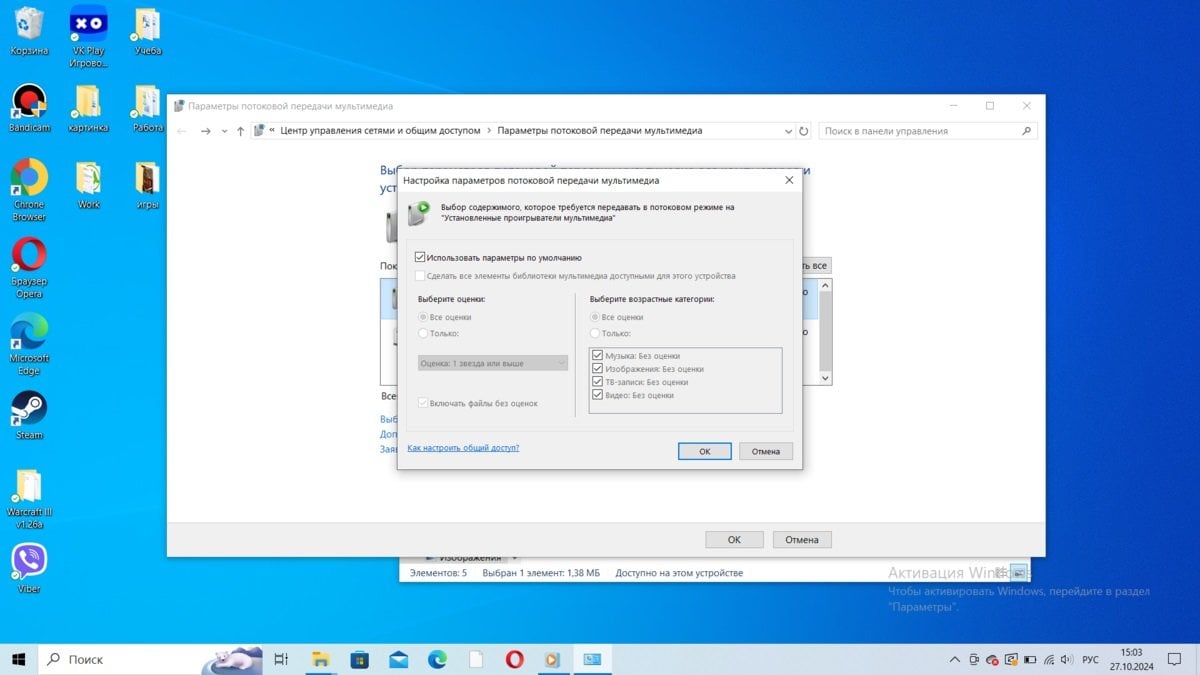The height and width of the screenshot is (675, 1200).
Task: Open clock showing 15:03 27.10.2024
Action: pyautogui.click(x=1131, y=659)
